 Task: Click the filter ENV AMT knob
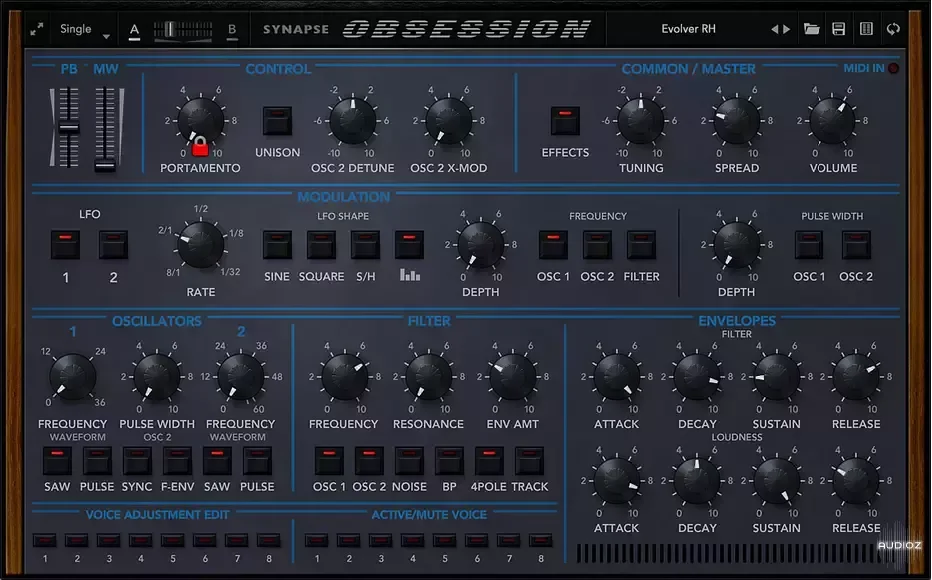tap(512, 377)
